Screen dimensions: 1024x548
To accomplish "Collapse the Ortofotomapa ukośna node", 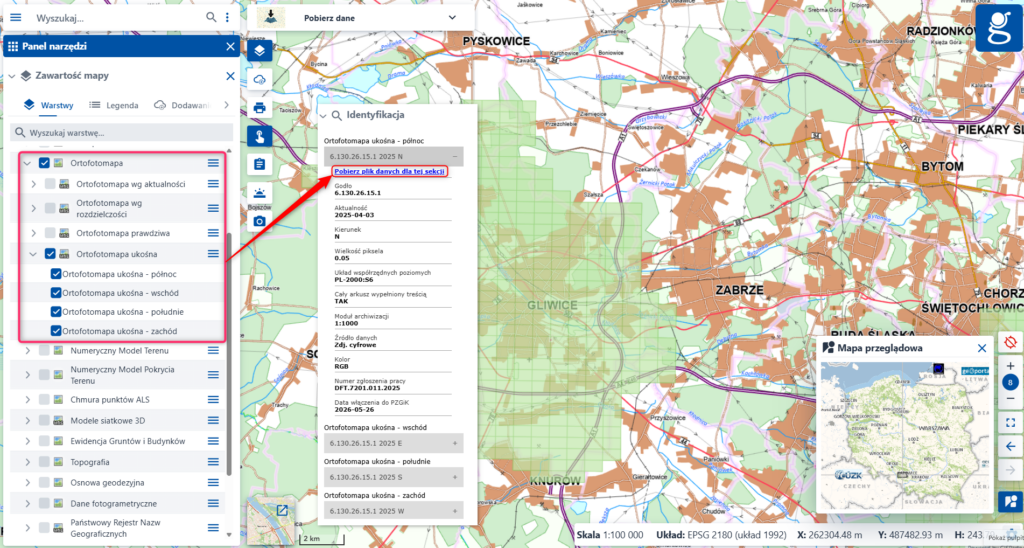I will [x=33, y=253].
